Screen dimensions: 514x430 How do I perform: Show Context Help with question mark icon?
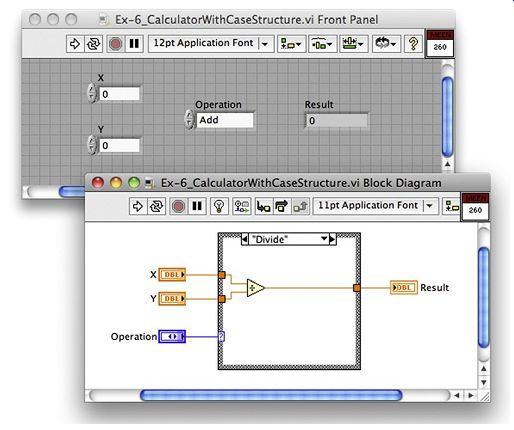coord(413,44)
